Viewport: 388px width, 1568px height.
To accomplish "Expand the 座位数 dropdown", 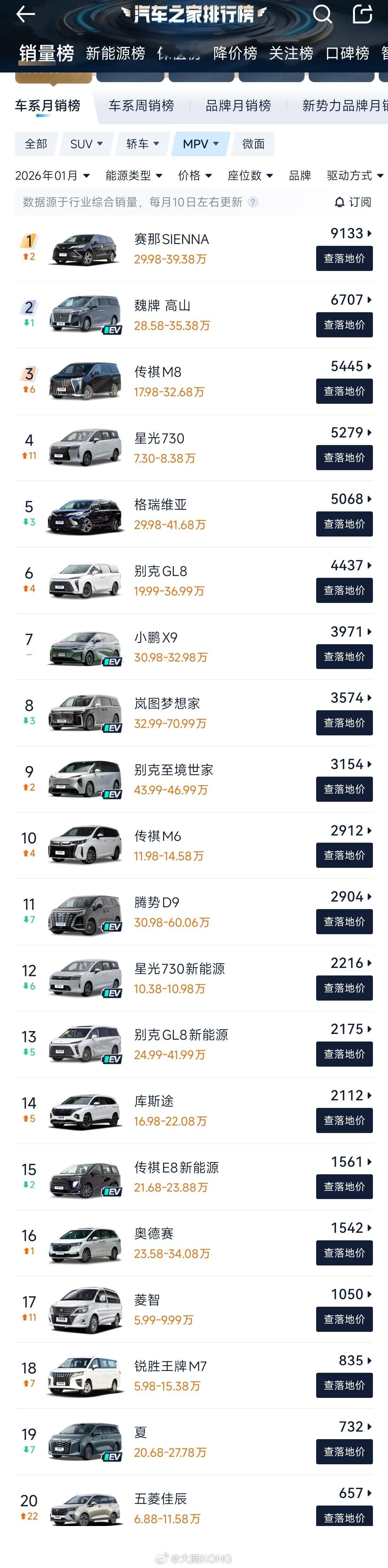I will pyautogui.click(x=250, y=176).
